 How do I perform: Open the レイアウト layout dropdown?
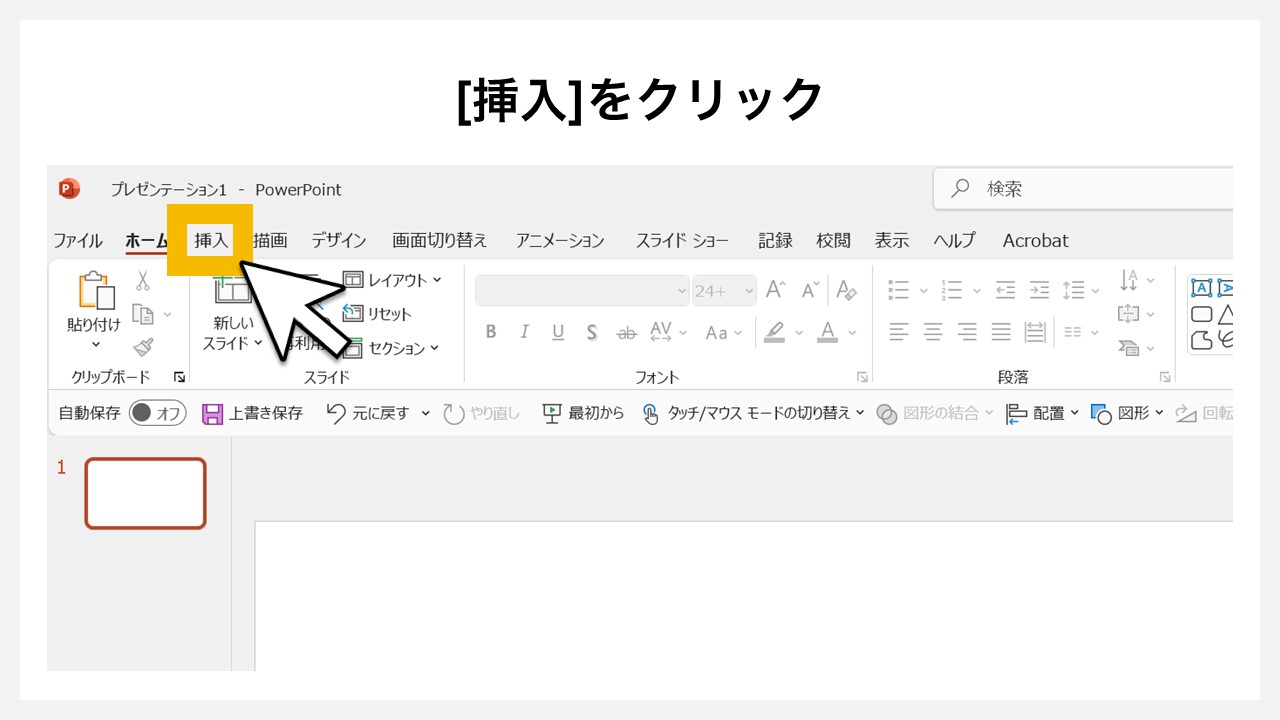pos(394,280)
